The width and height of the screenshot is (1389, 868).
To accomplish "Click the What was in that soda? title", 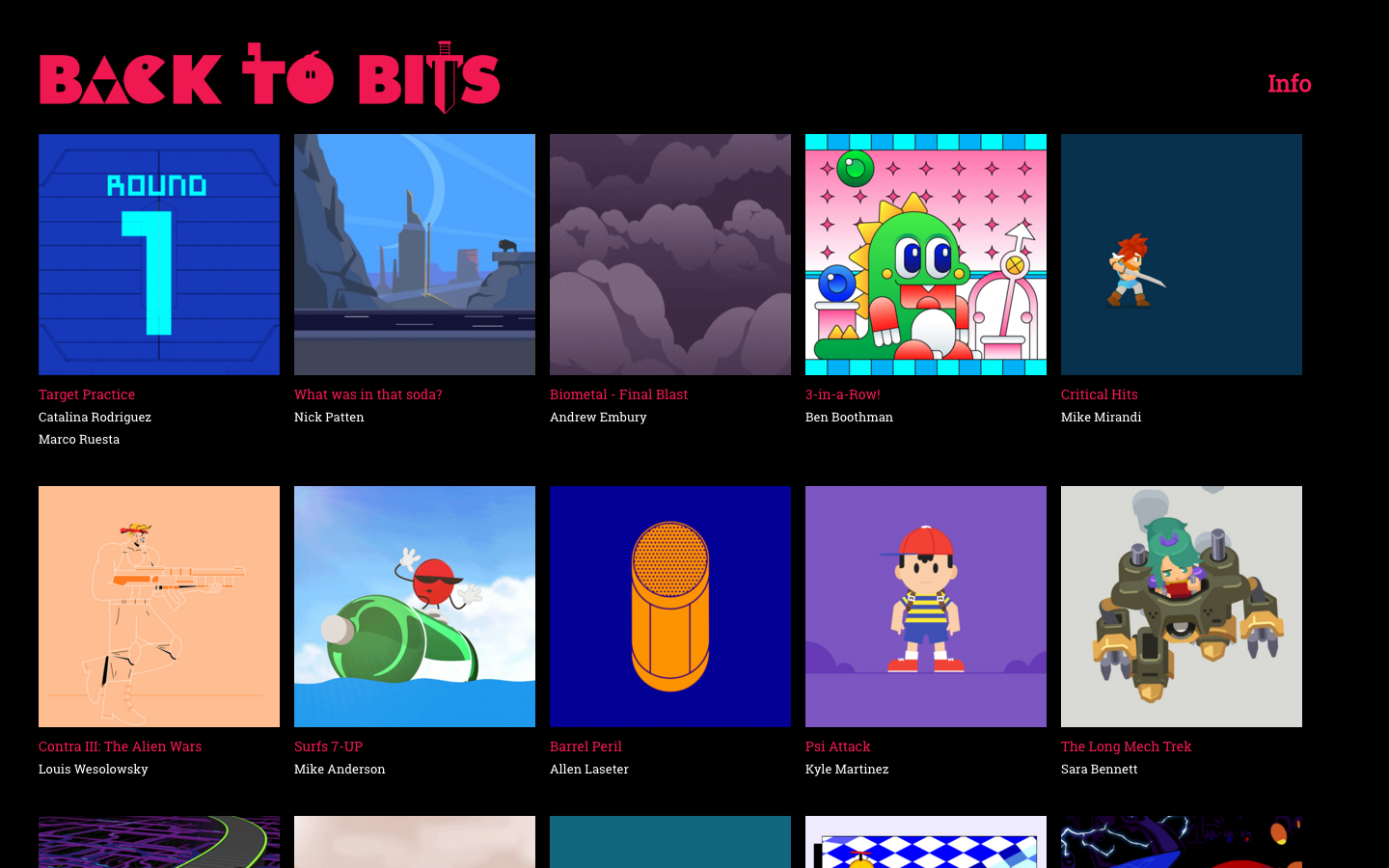I will tap(368, 394).
